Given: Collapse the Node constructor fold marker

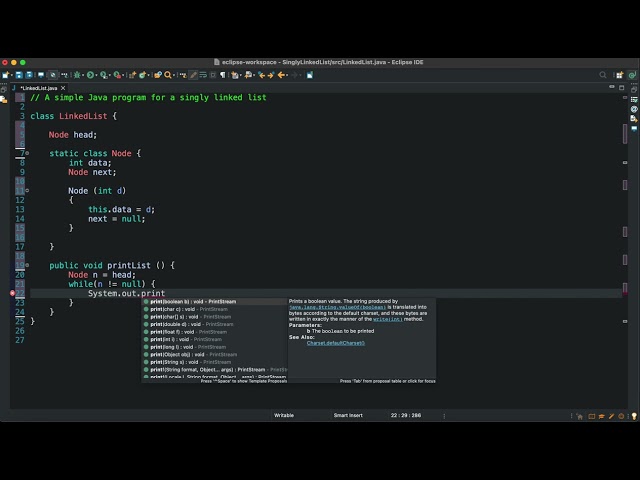Looking at the screenshot, I should 27,190.
